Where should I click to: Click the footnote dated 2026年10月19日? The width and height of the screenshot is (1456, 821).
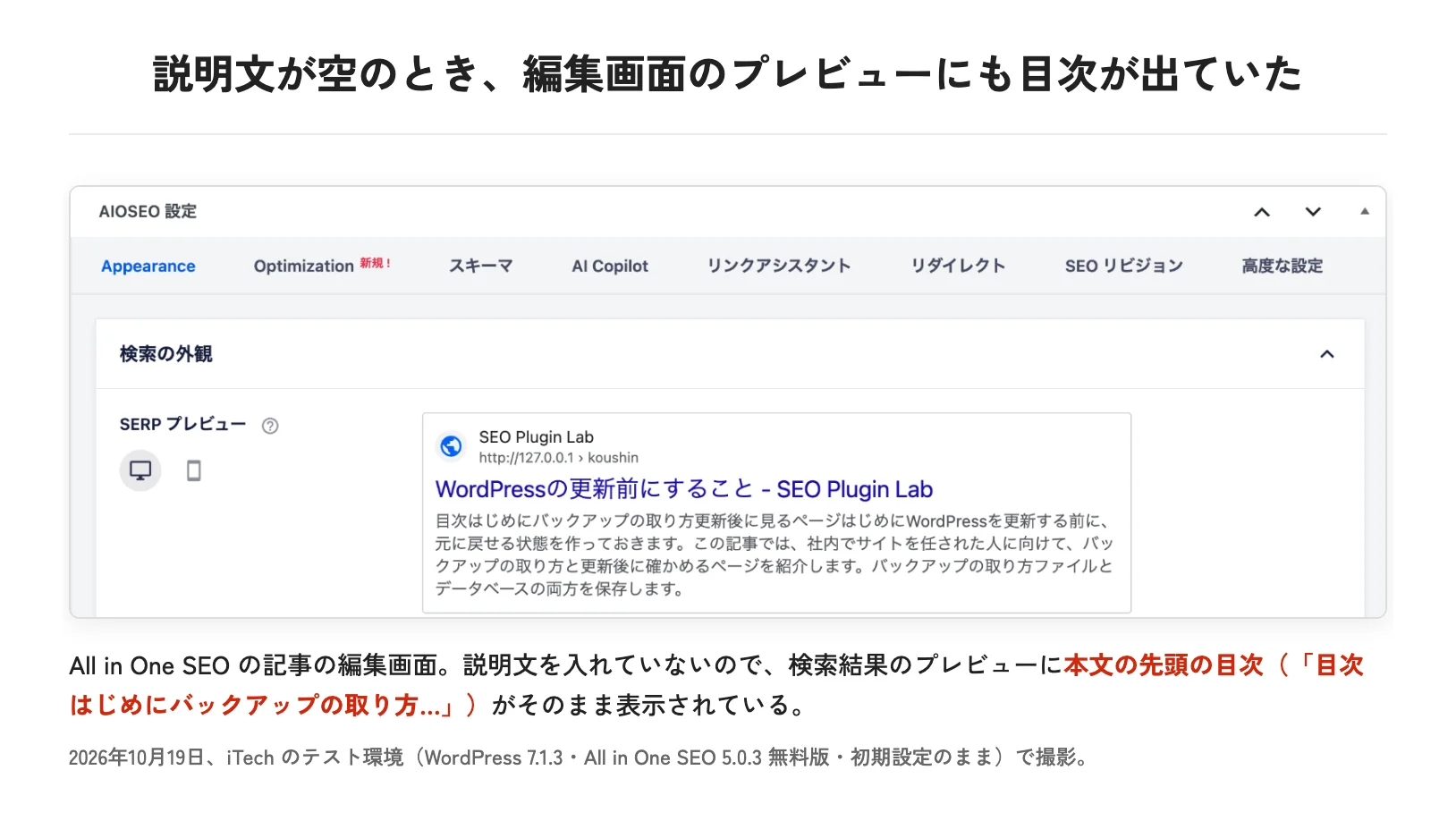coord(579,758)
